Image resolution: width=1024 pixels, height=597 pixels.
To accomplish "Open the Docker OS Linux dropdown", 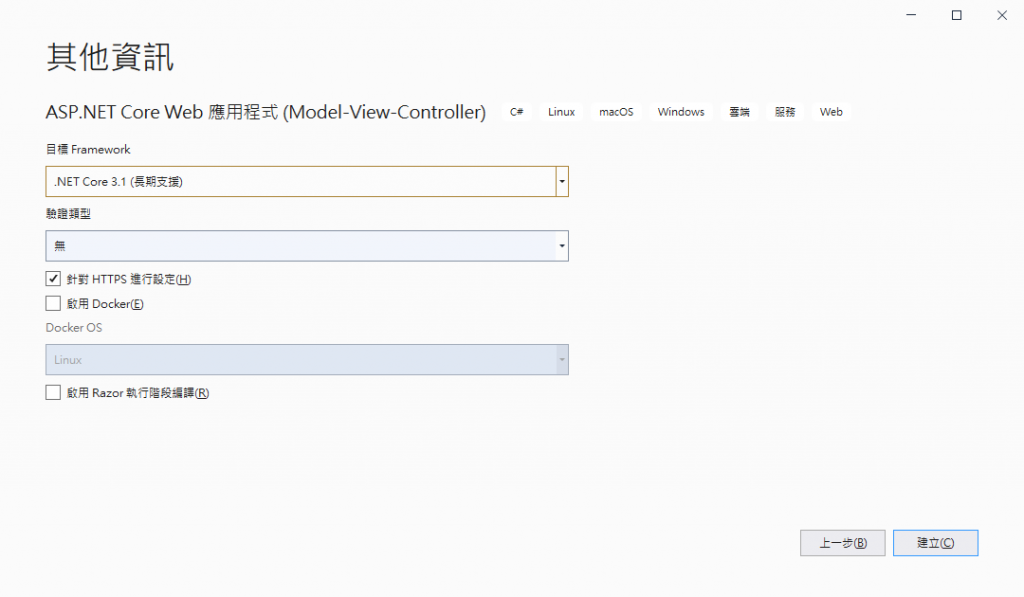I will [307, 360].
